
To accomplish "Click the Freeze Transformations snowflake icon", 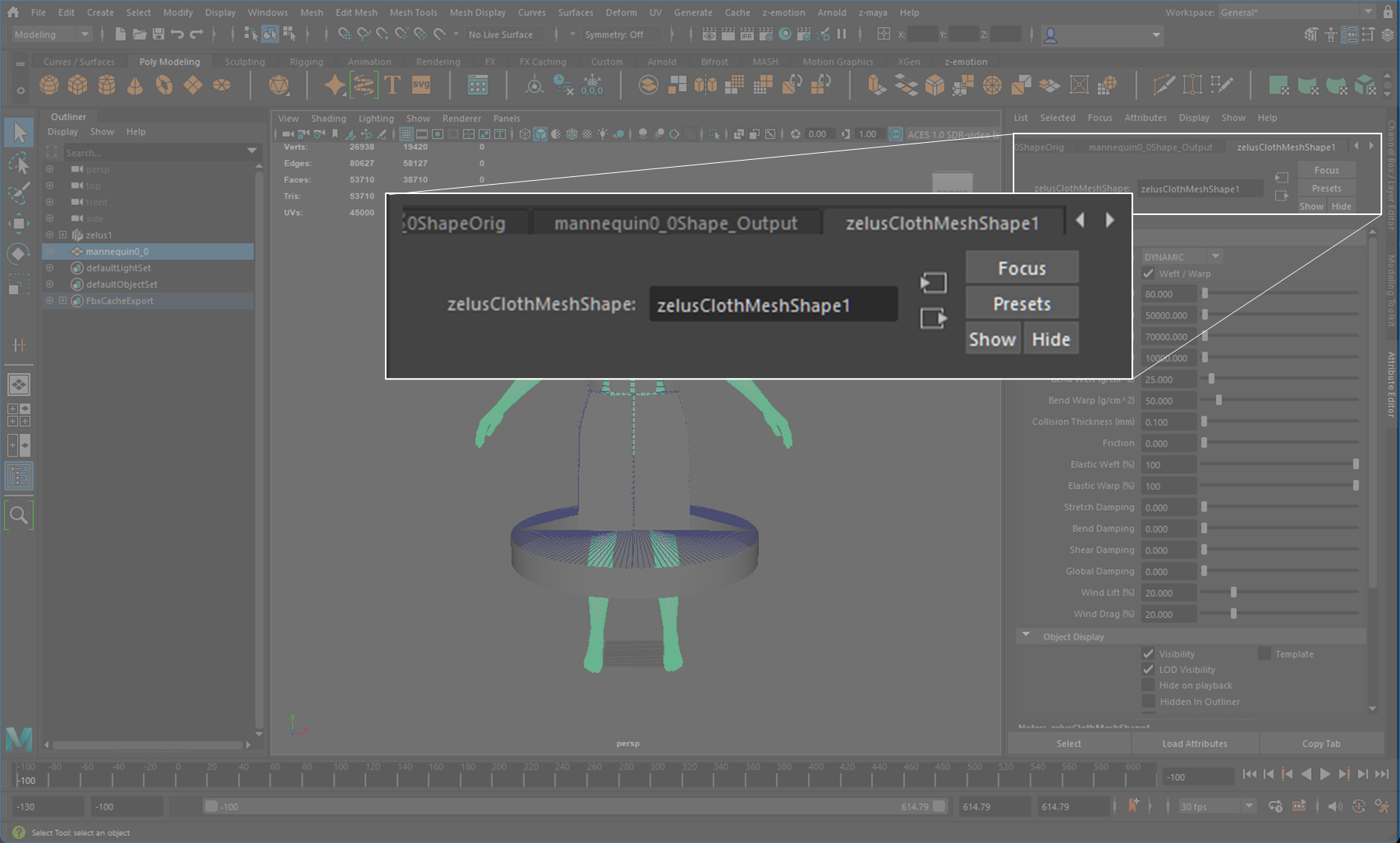I will [592, 85].
